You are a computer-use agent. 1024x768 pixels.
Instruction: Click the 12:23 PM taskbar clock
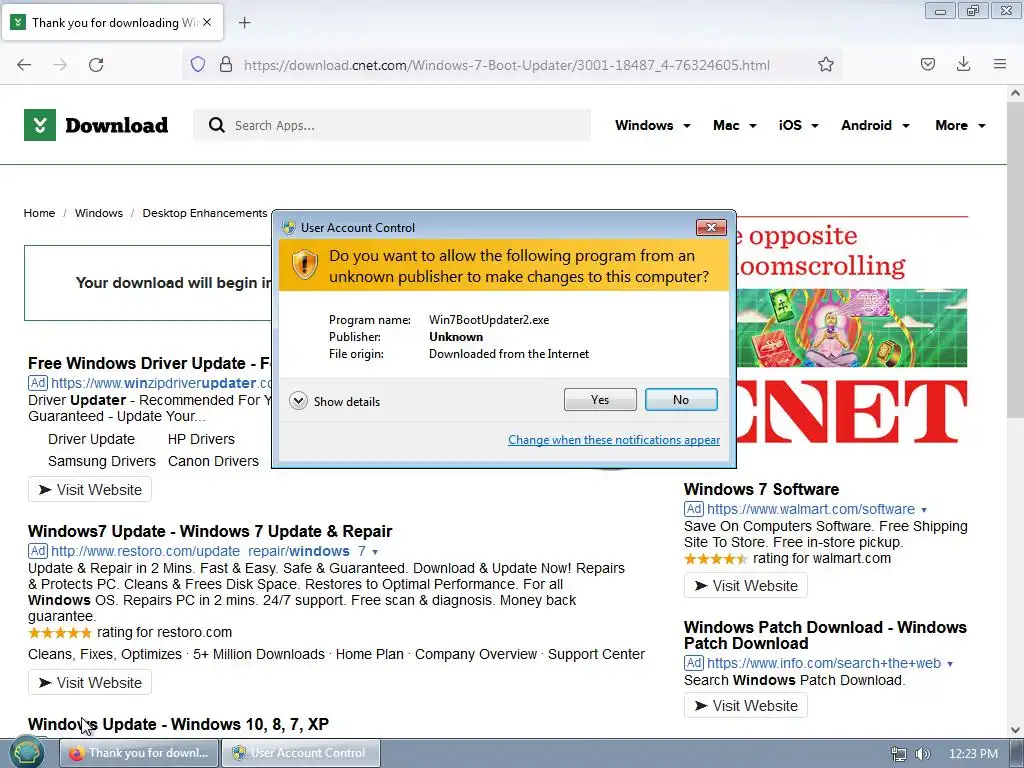(x=973, y=754)
